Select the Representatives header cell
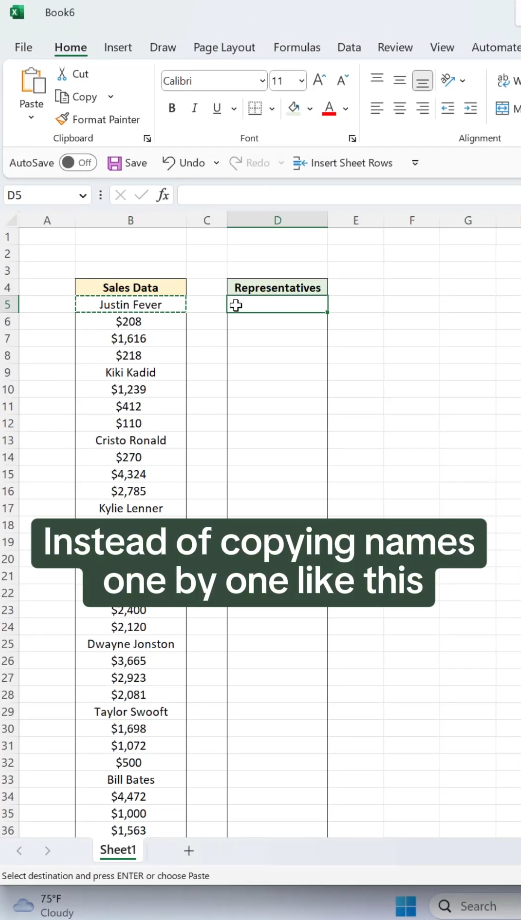 tap(278, 288)
